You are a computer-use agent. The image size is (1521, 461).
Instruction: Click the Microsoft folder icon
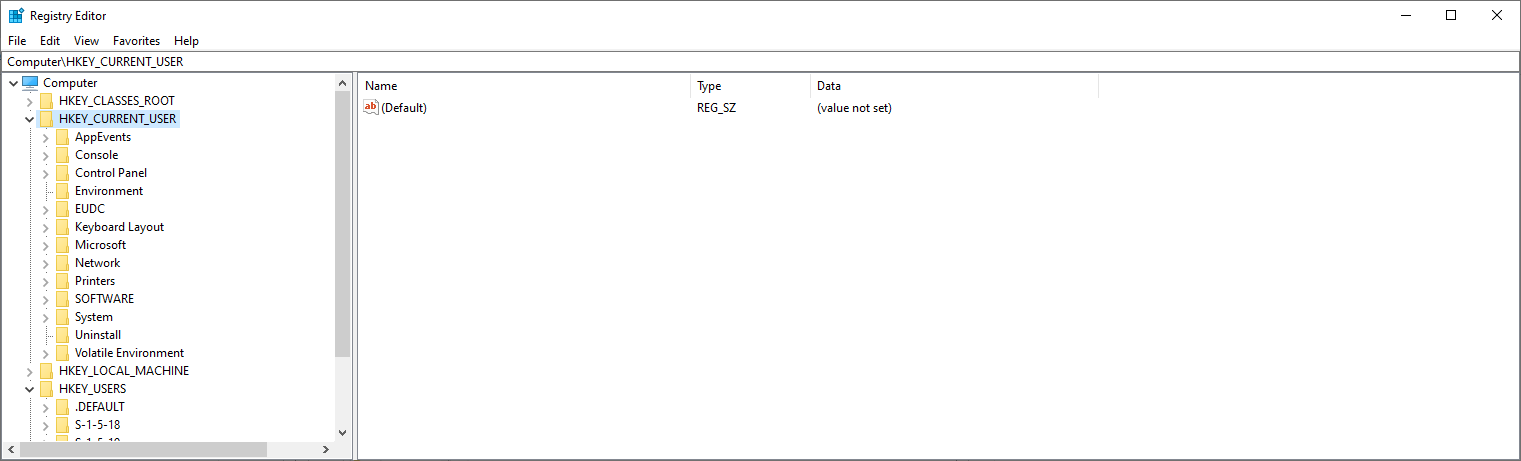coord(62,245)
